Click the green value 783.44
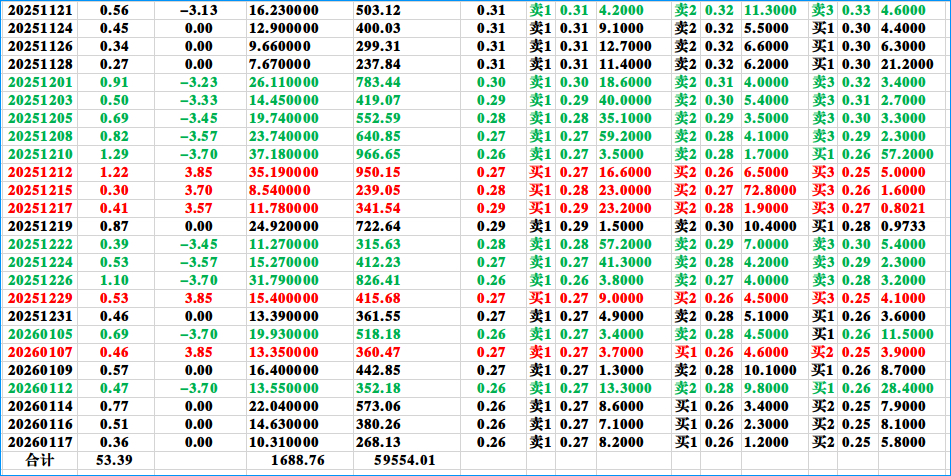Image resolution: width=951 pixels, height=476 pixels. tap(379, 82)
